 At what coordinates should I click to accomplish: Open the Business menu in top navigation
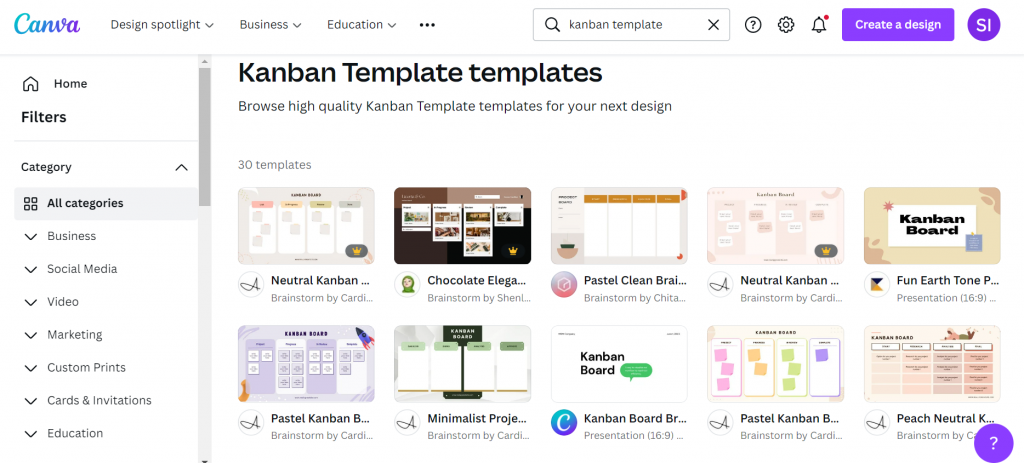click(270, 25)
